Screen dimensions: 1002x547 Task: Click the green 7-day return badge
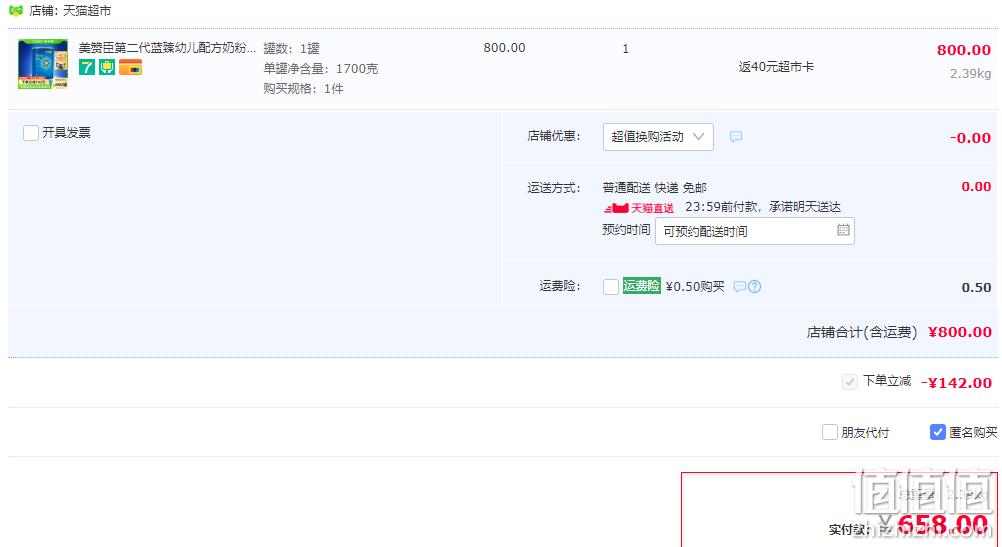pyautogui.click(x=87, y=67)
